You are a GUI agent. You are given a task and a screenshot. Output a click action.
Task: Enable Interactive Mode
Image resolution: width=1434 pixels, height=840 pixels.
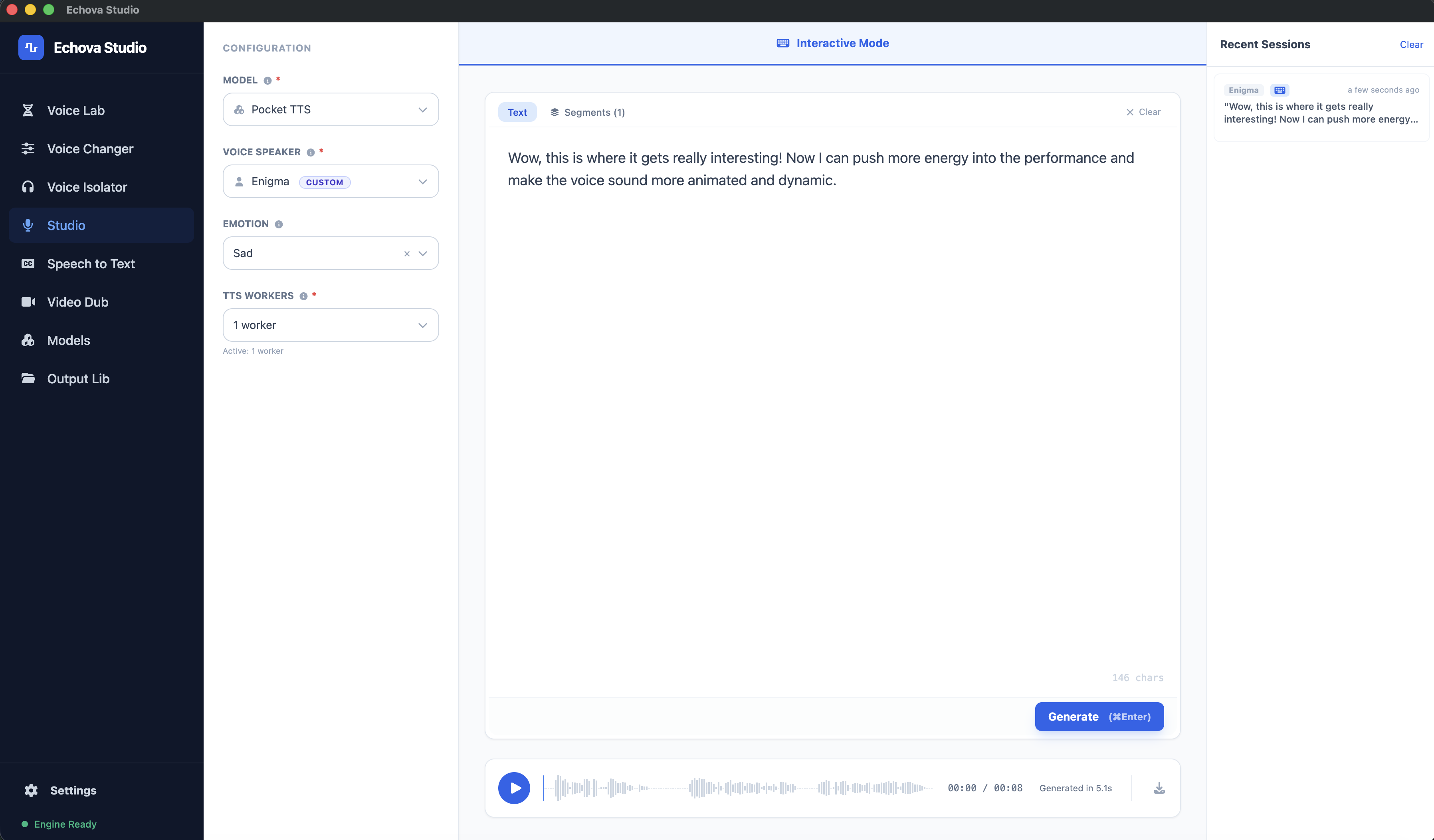832,43
